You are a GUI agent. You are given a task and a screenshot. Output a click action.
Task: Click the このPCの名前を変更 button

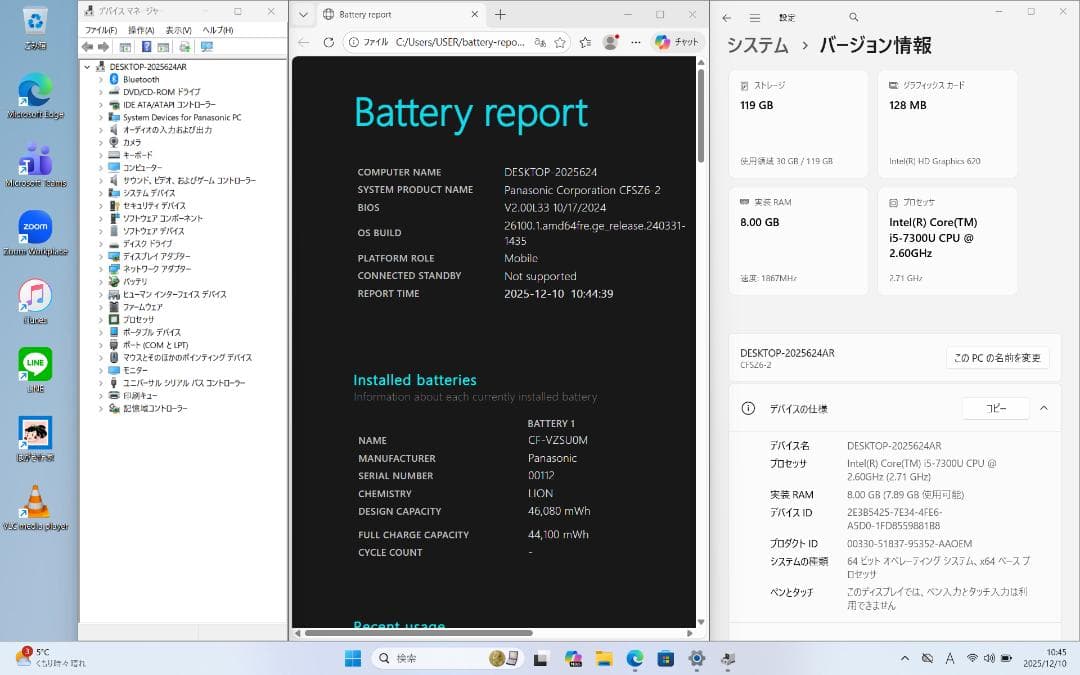997,357
